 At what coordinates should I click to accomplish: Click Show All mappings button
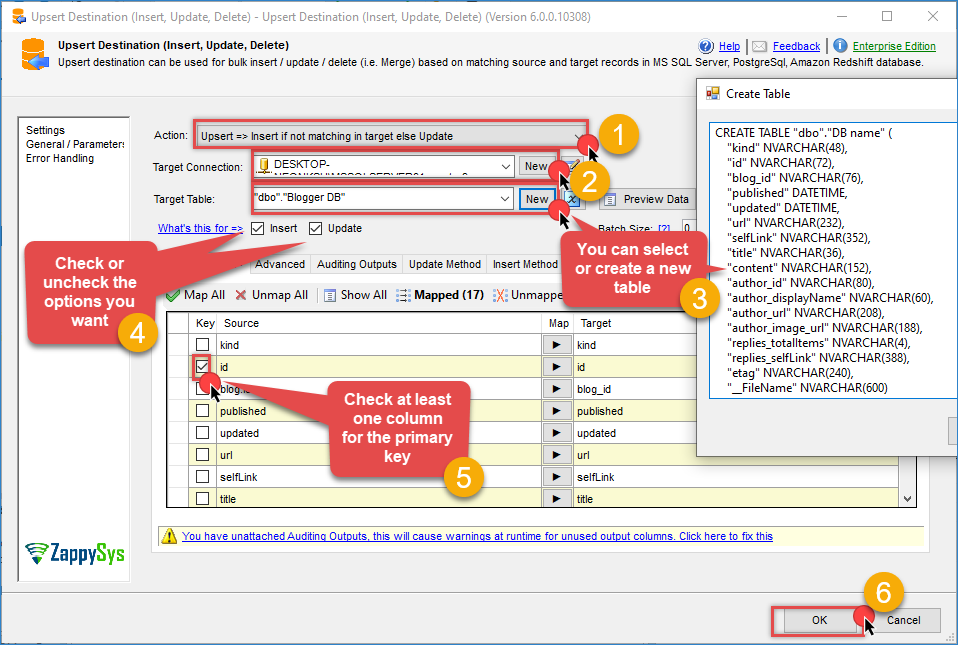tap(355, 295)
